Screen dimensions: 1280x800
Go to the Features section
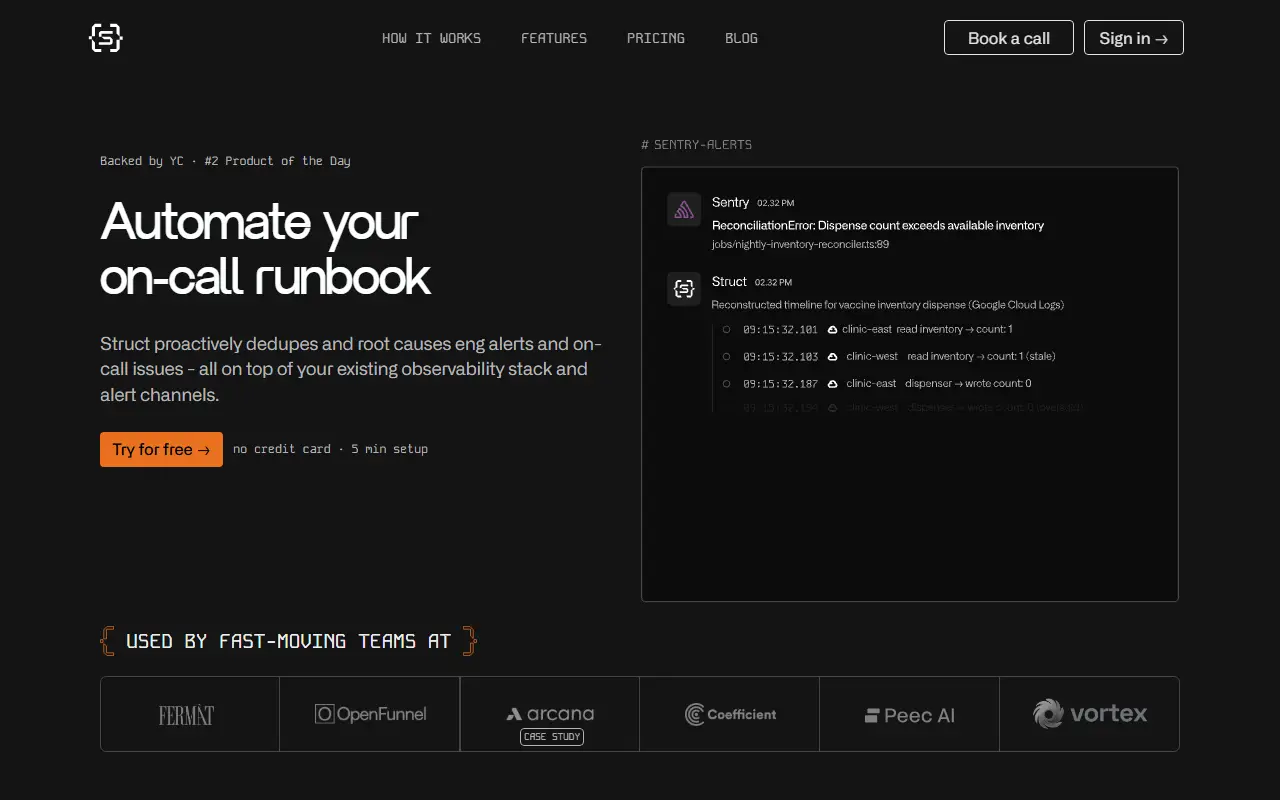(x=554, y=38)
